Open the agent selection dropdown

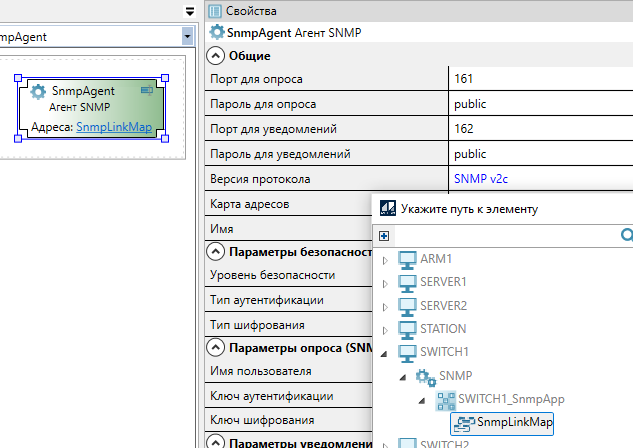187,36
